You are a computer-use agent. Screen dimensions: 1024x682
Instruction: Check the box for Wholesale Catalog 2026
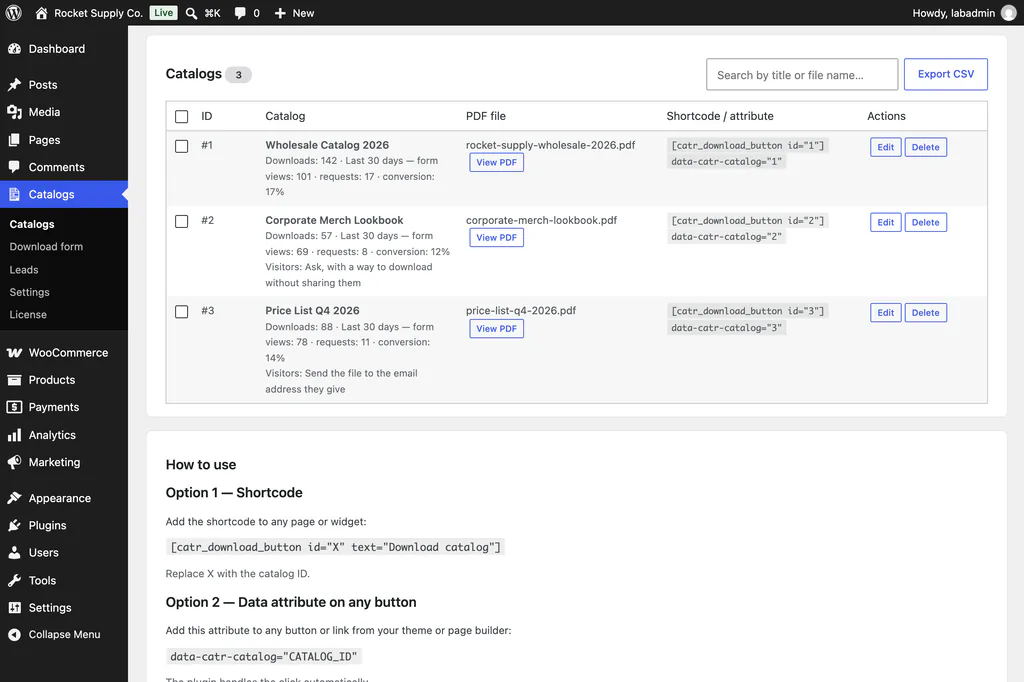[182, 146]
